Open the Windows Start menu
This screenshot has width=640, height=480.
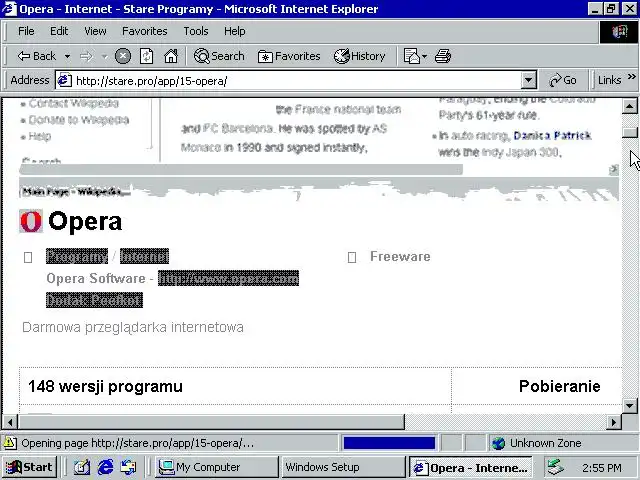[29, 467]
